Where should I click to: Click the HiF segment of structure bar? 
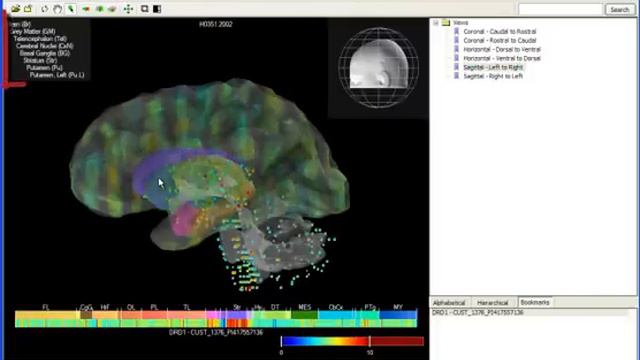(105, 315)
